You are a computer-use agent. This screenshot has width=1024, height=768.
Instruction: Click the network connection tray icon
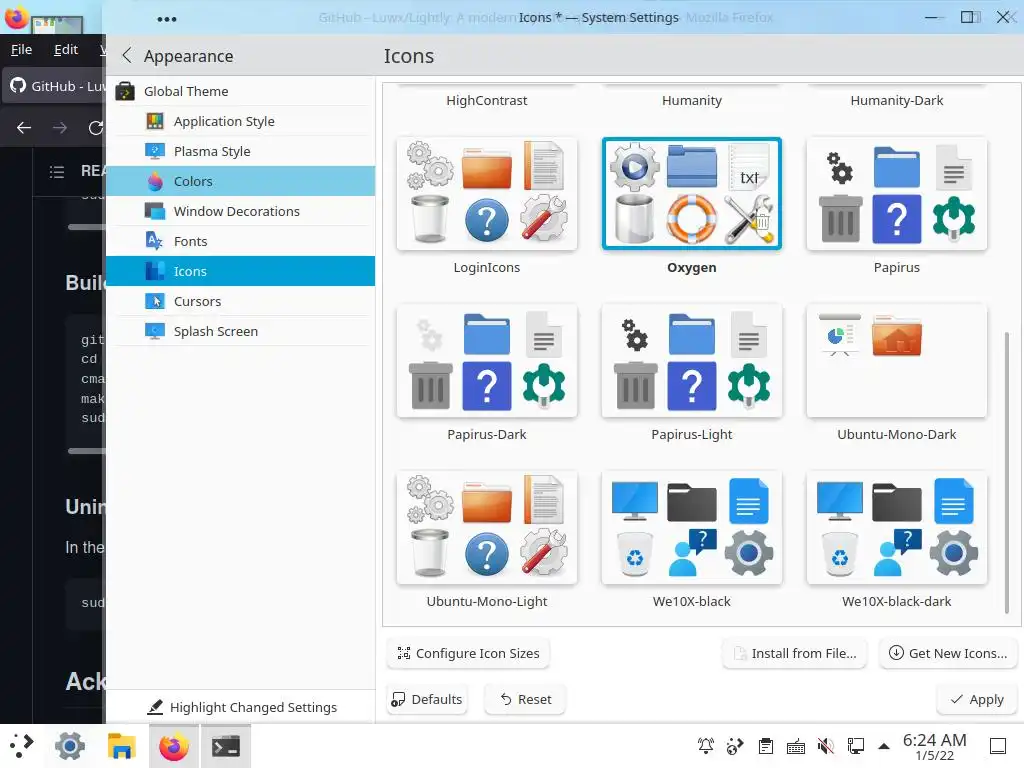(856, 746)
